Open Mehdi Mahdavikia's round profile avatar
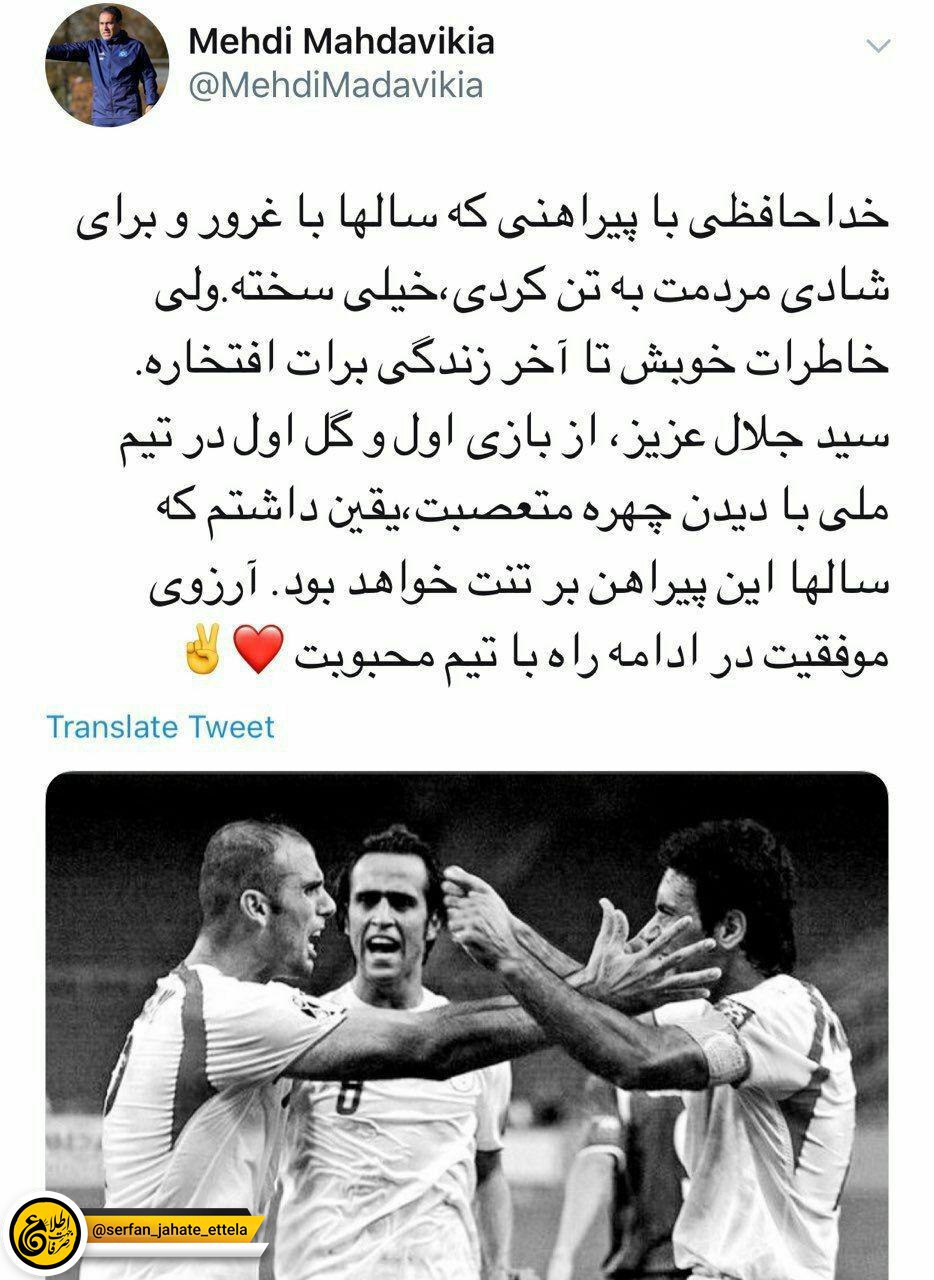Screen dimensions: 934x1280 107,66
